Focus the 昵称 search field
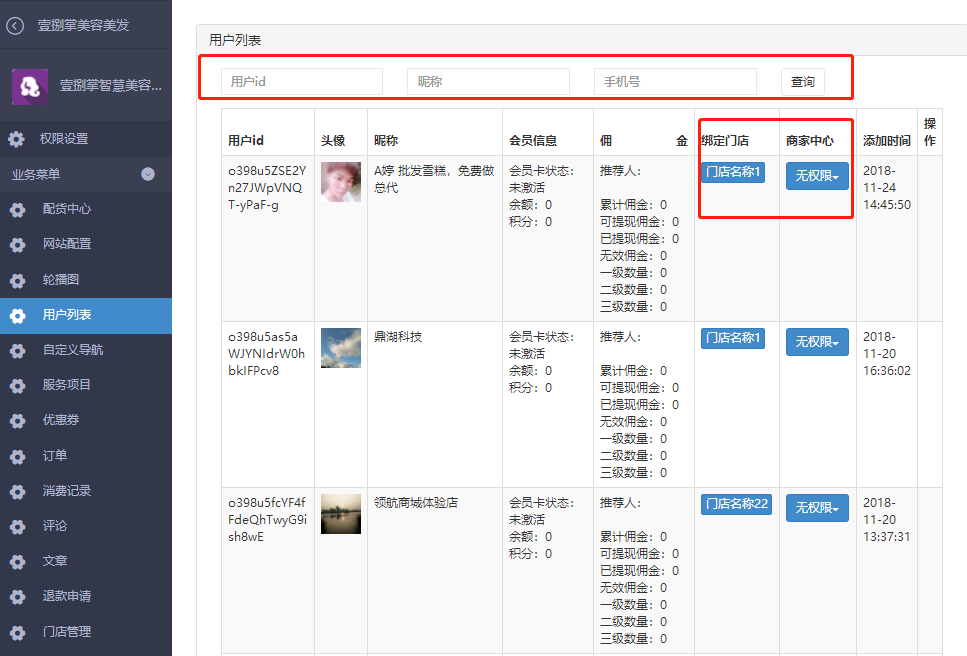967x656 pixels. pos(488,81)
